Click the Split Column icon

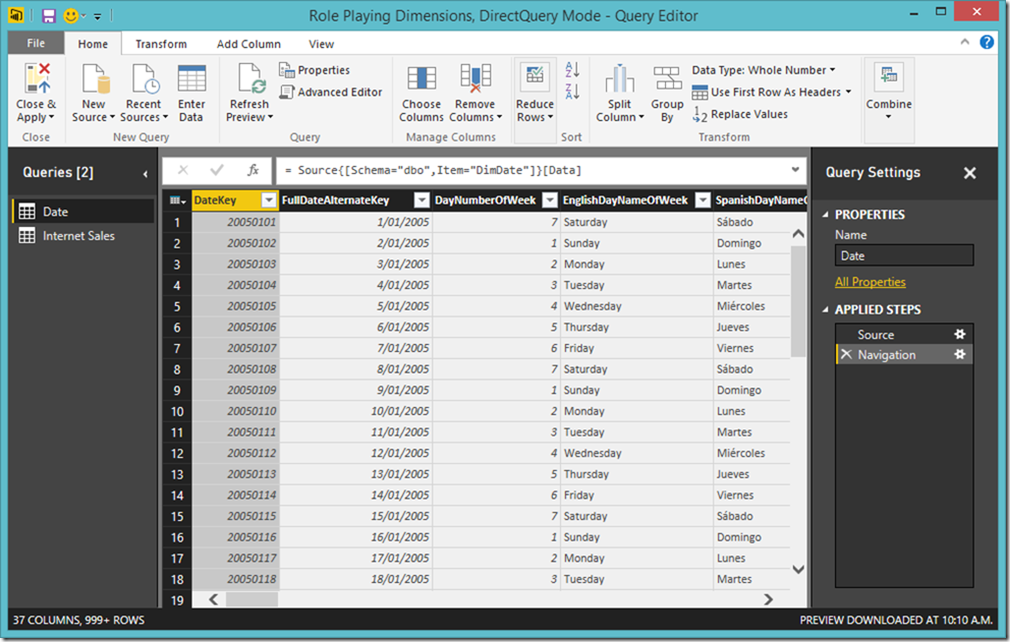(x=619, y=79)
